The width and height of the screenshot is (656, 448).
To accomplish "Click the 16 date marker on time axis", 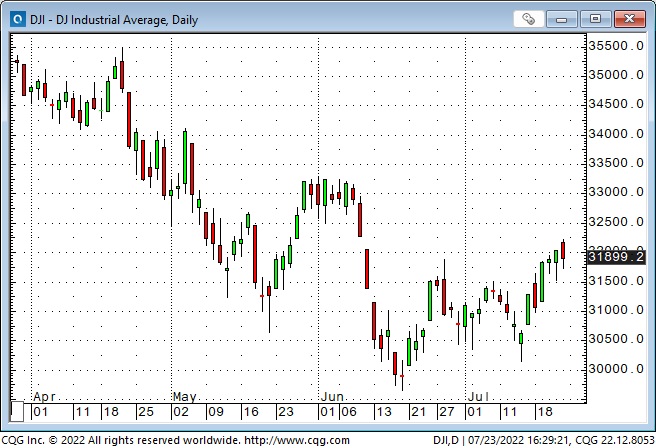I will 251,412.
